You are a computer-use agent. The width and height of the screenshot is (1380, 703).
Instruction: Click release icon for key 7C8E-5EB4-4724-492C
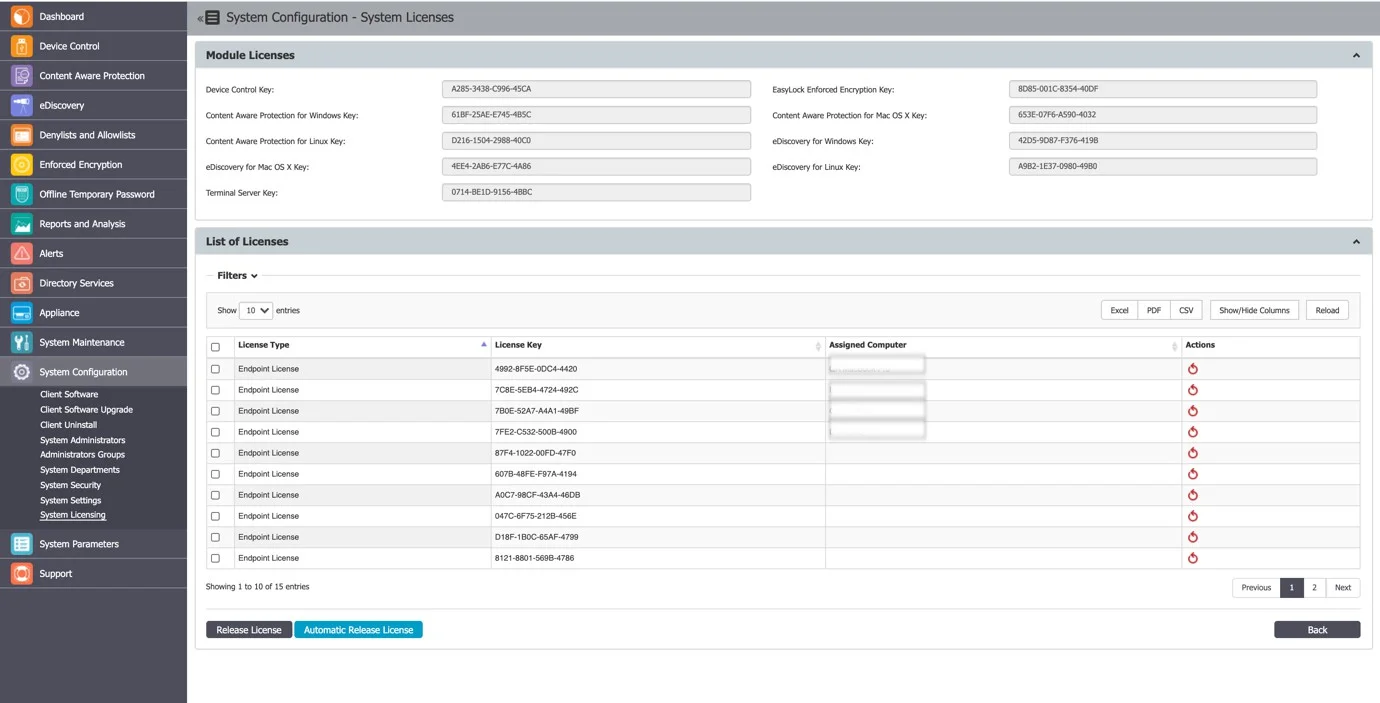tap(1192, 390)
